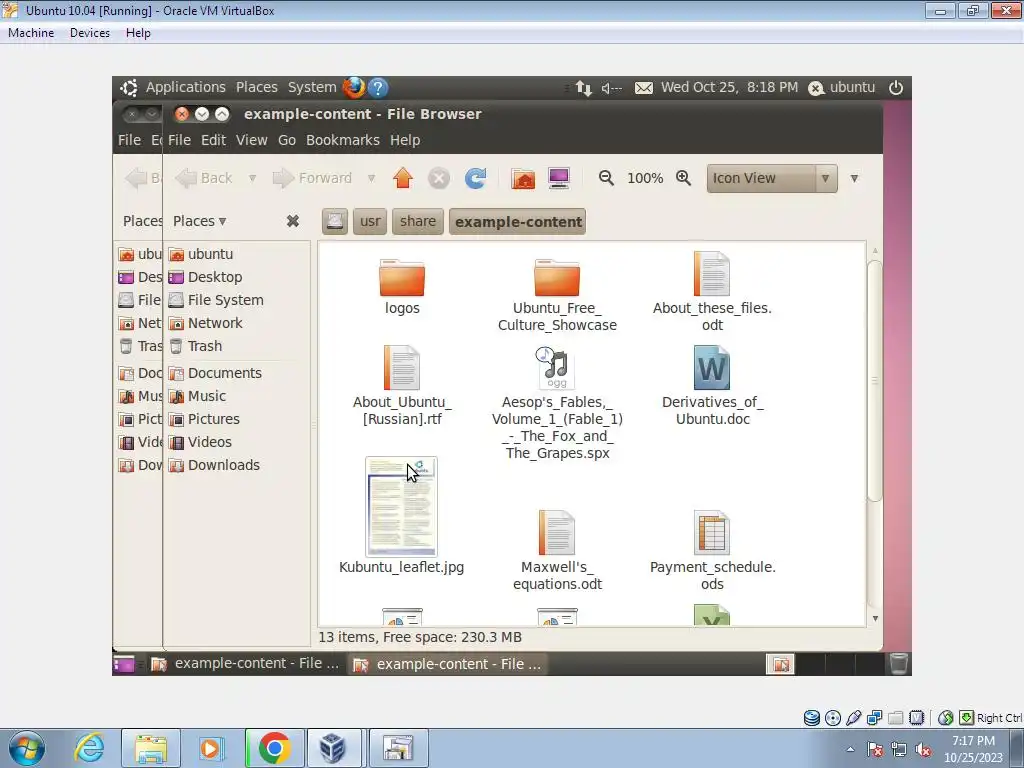Open Ubuntu Applications menu
This screenshot has width=1024, height=768.
coord(185,88)
